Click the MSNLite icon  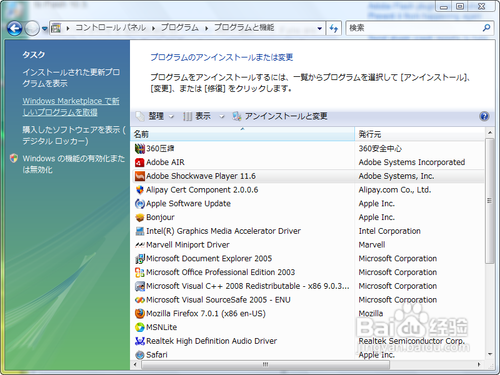click(140, 327)
